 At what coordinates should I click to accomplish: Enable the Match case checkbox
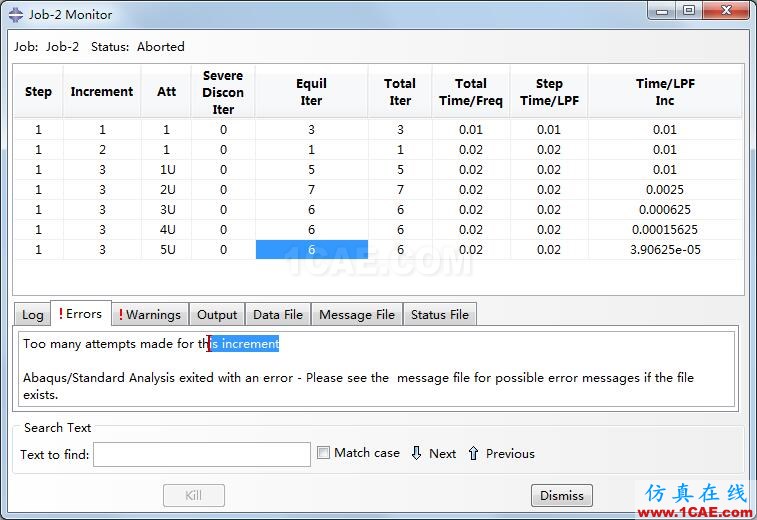coord(323,453)
